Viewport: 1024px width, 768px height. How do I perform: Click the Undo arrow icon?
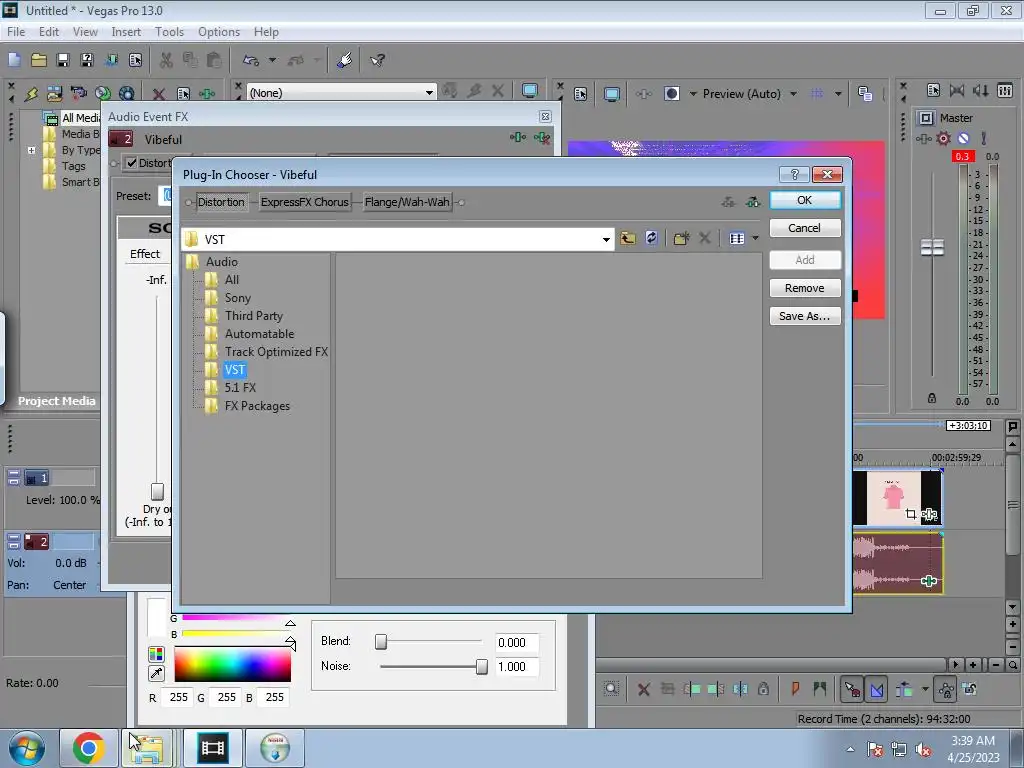[x=251, y=60]
